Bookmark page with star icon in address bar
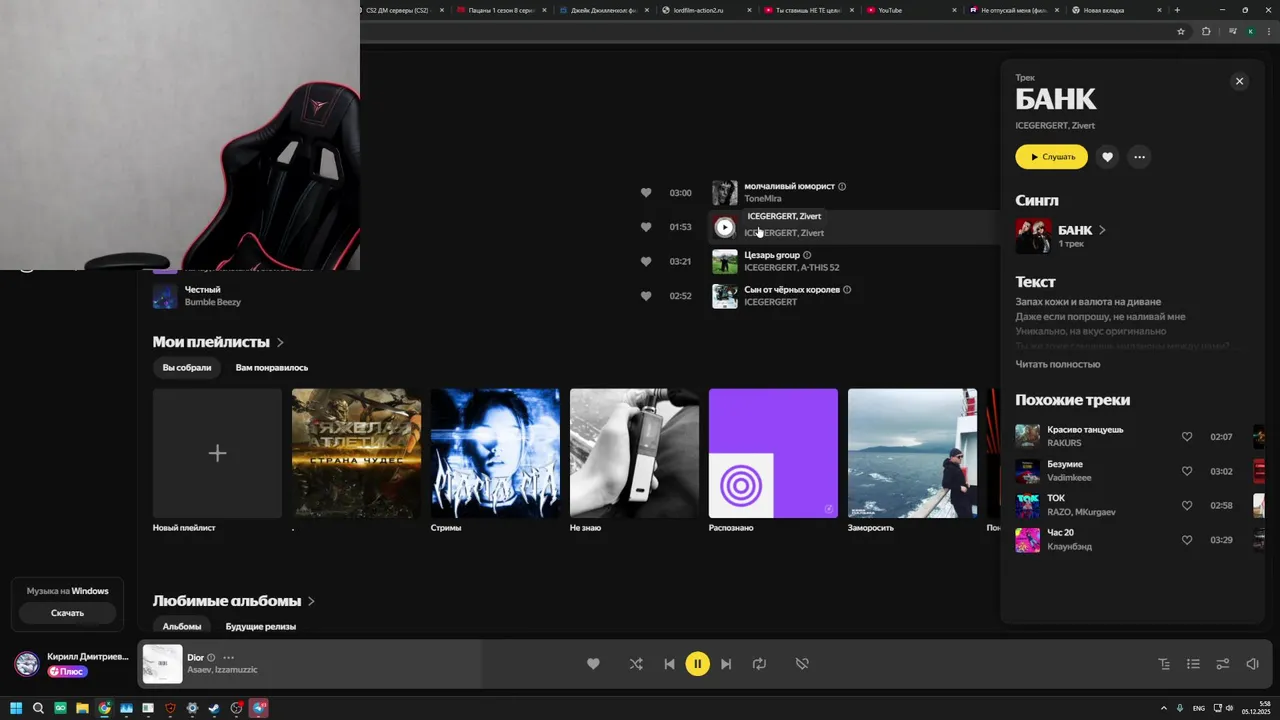 [1181, 31]
